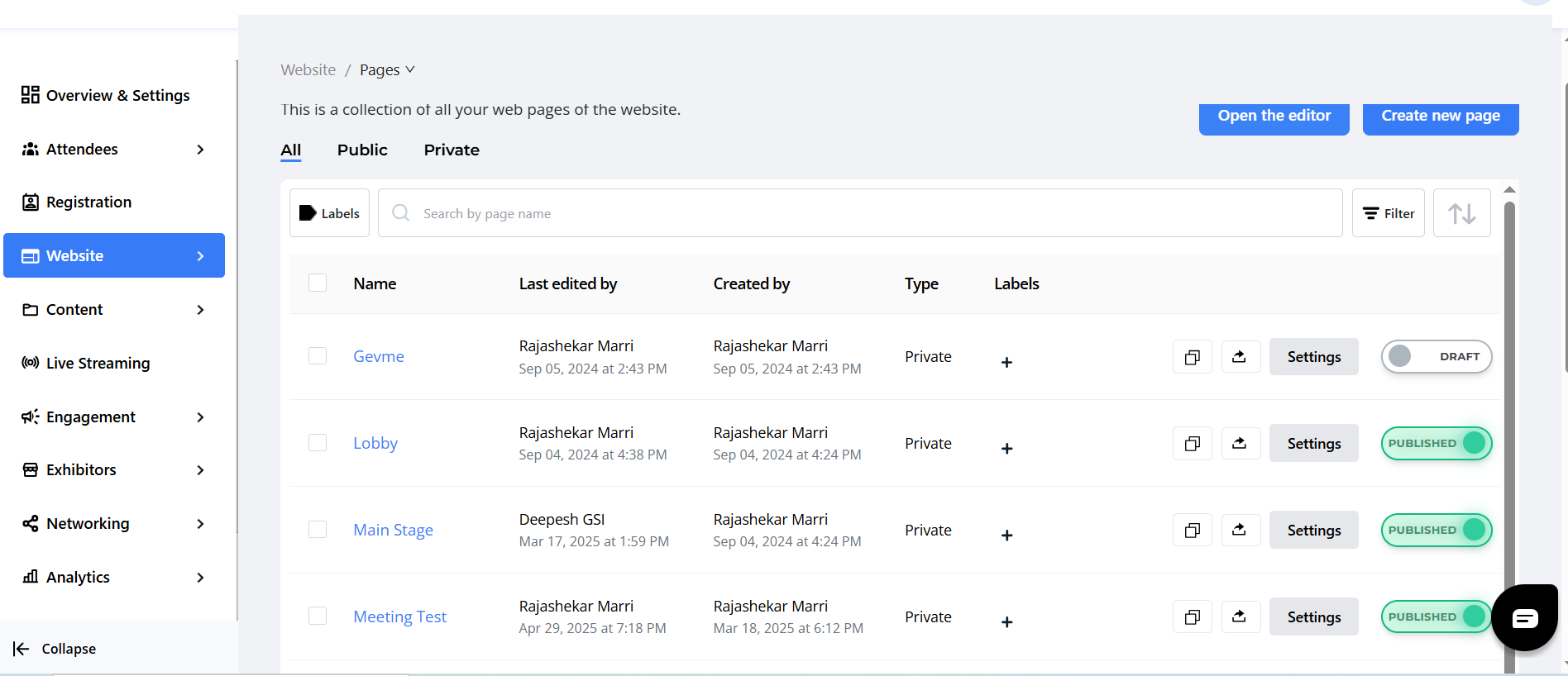Screen dimensions: 1568x676
Task: Click the Registration badge icon
Action: pyautogui.click(x=31, y=202)
